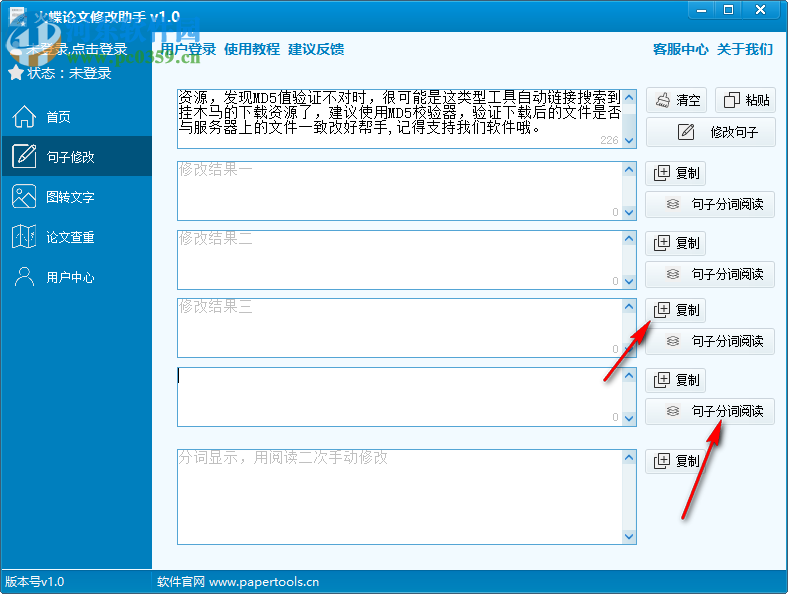Click the house icon beside 首页

[x=24, y=117]
